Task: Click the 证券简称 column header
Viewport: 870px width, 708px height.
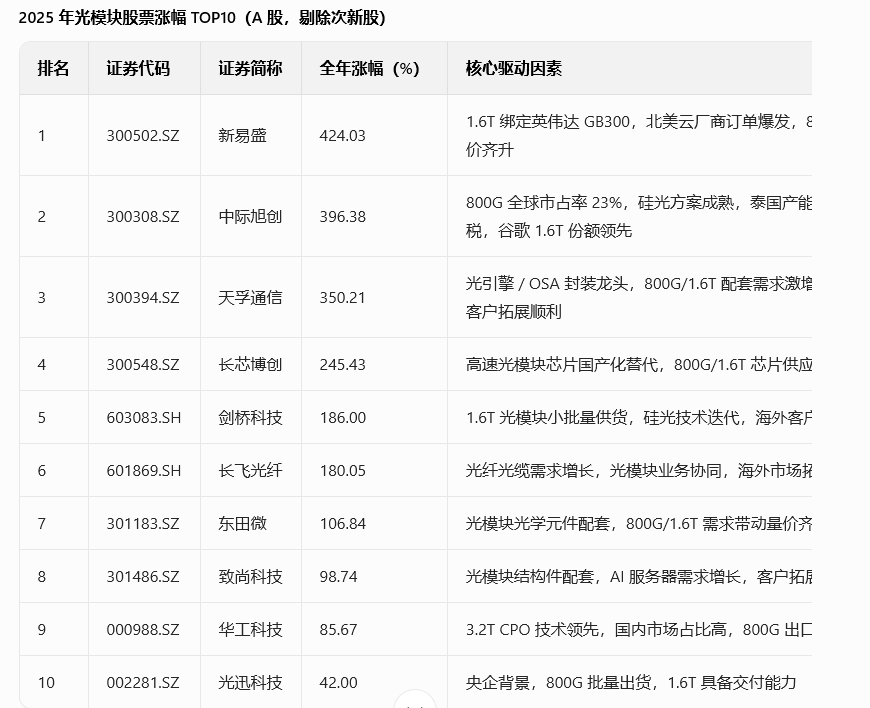Action: tap(250, 68)
